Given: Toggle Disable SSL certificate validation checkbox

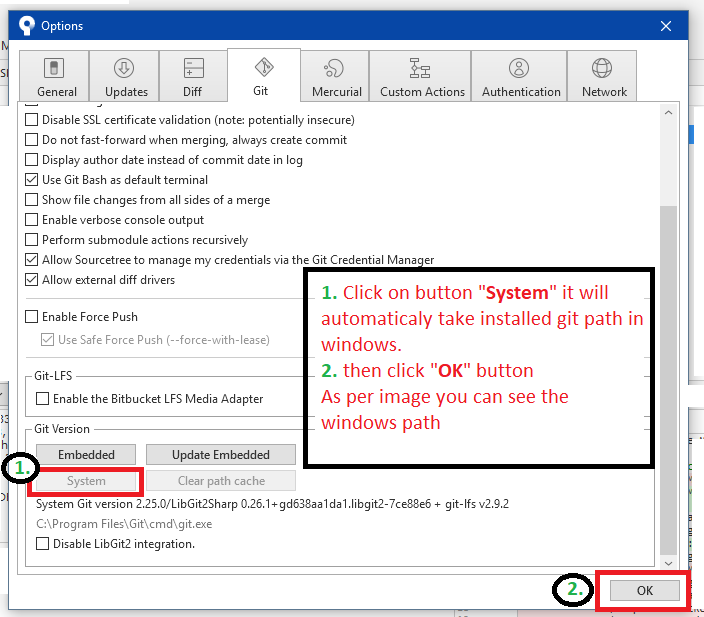Looking at the screenshot, I should (x=31, y=120).
